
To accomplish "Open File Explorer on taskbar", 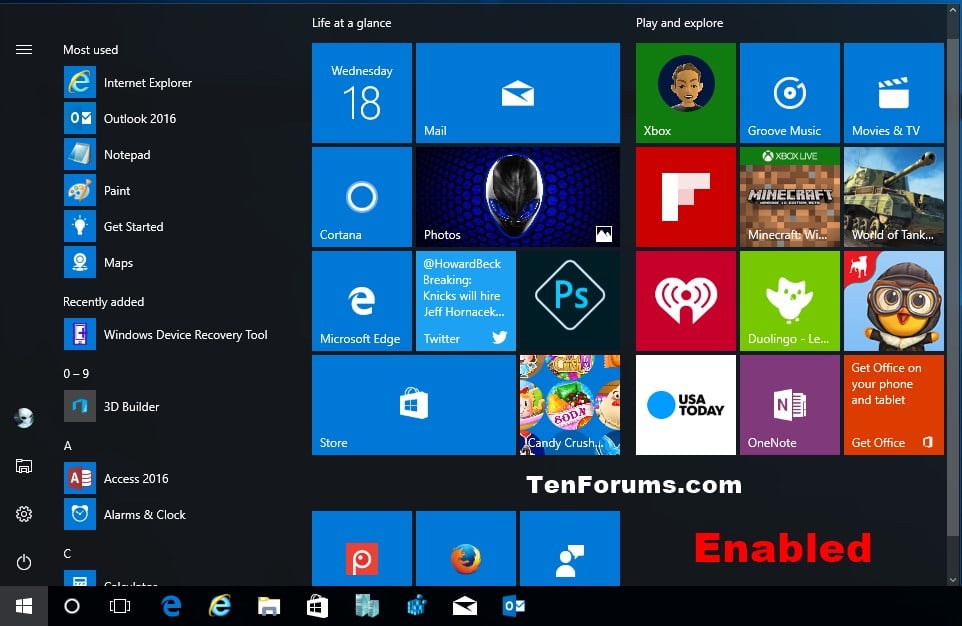I will click(x=269, y=606).
